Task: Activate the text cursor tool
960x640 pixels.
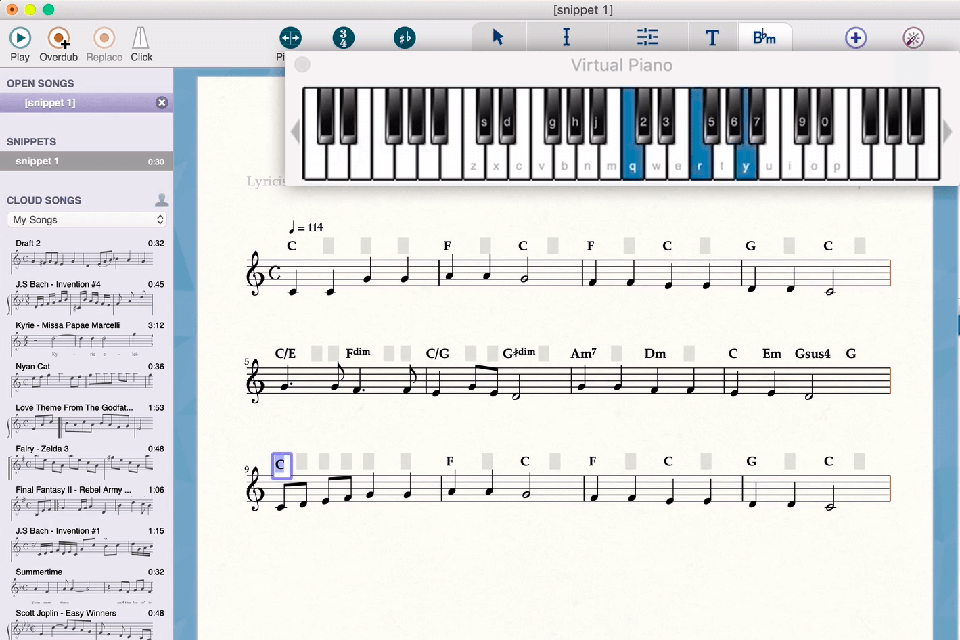Action: (x=566, y=37)
